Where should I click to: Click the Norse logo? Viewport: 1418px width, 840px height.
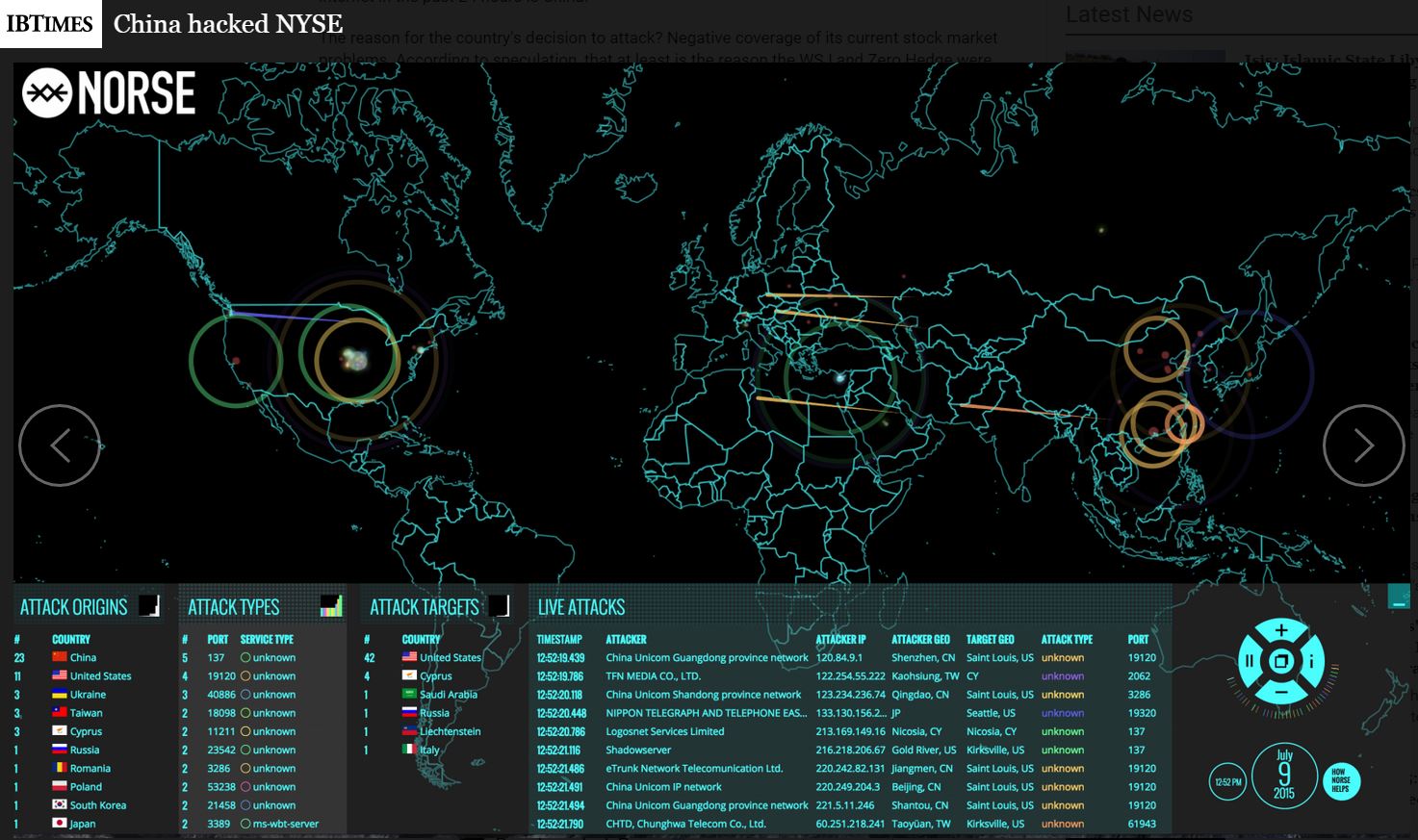109,93
